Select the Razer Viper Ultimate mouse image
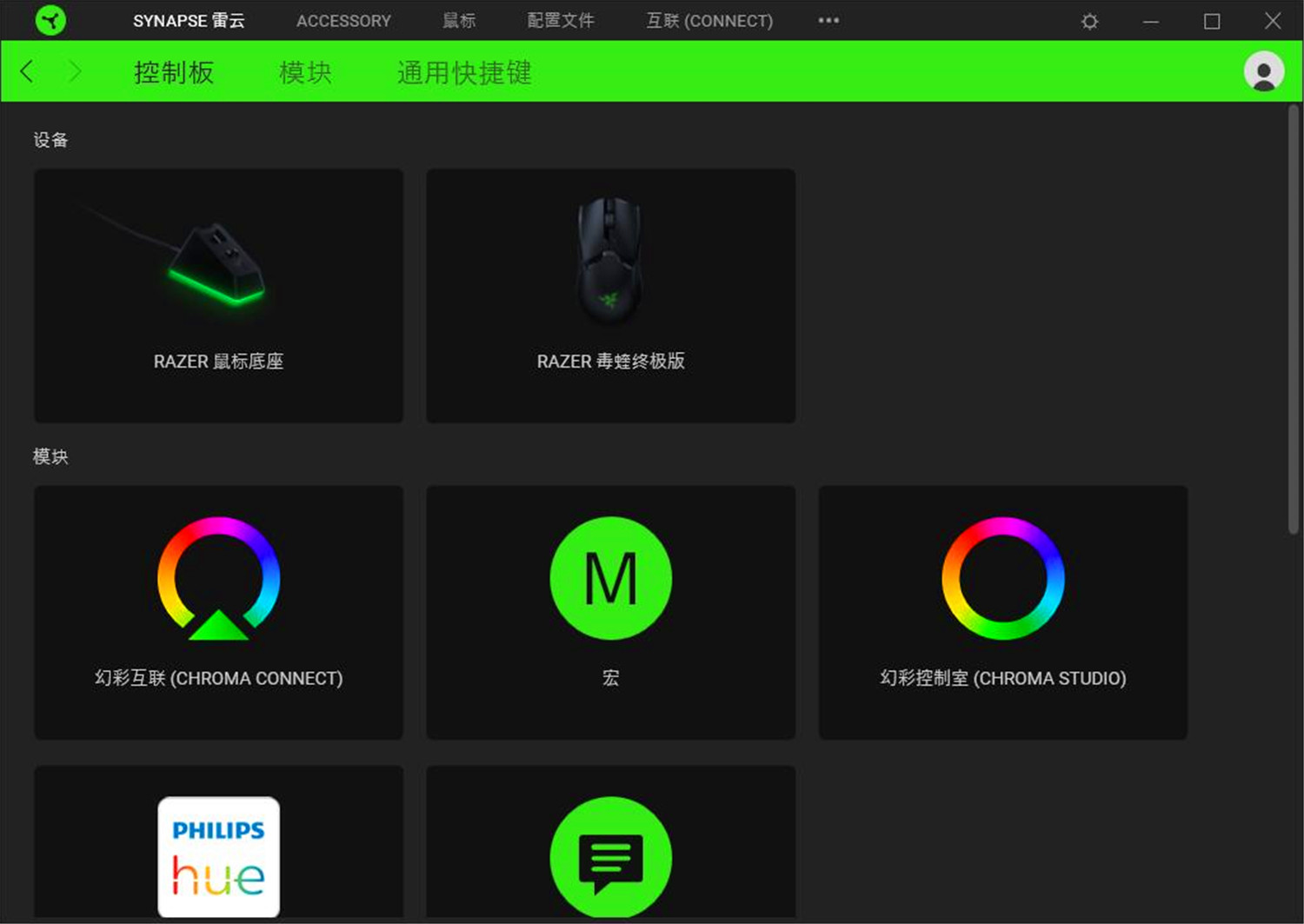 click(610, 259)
